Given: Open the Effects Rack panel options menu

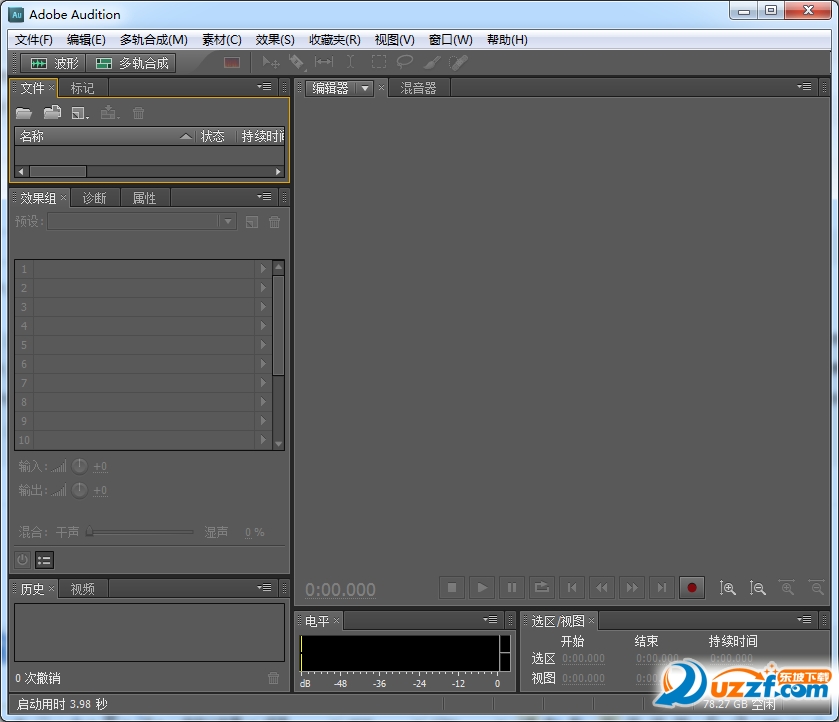Looking at the screenshot, I should 264,196.
